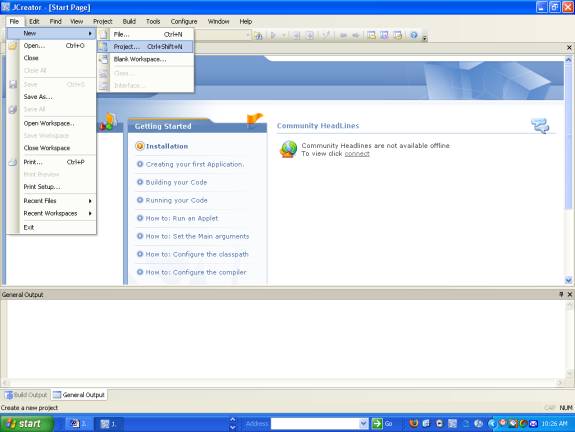Image resolution: width=575 pixels, height=432 pixels.
Task: Open the Build menu
Action: [129, 22]
